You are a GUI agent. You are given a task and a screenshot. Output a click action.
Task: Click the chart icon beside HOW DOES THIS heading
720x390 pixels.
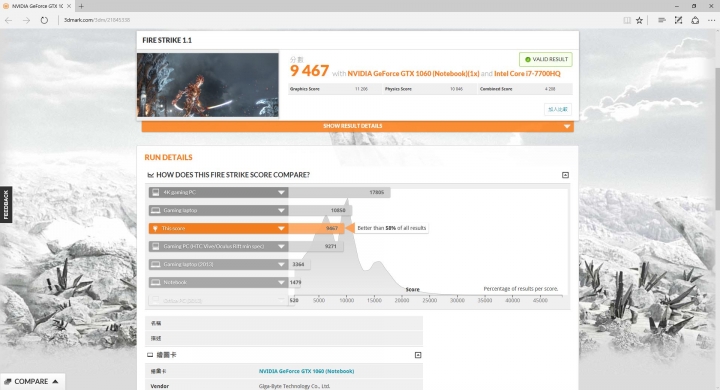pos(150,175)
